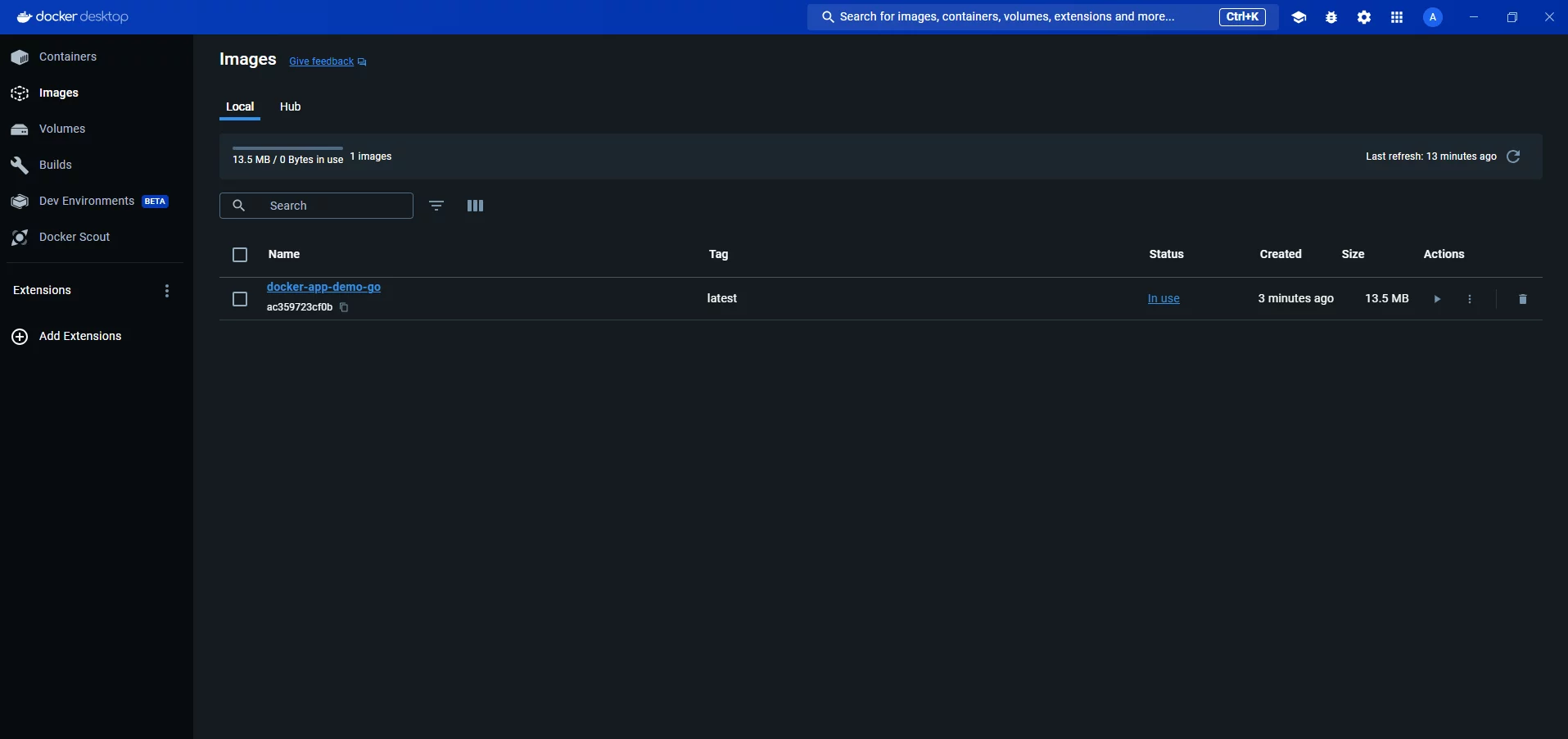Open the Learning center graduation cap icon

[1299, 17]
